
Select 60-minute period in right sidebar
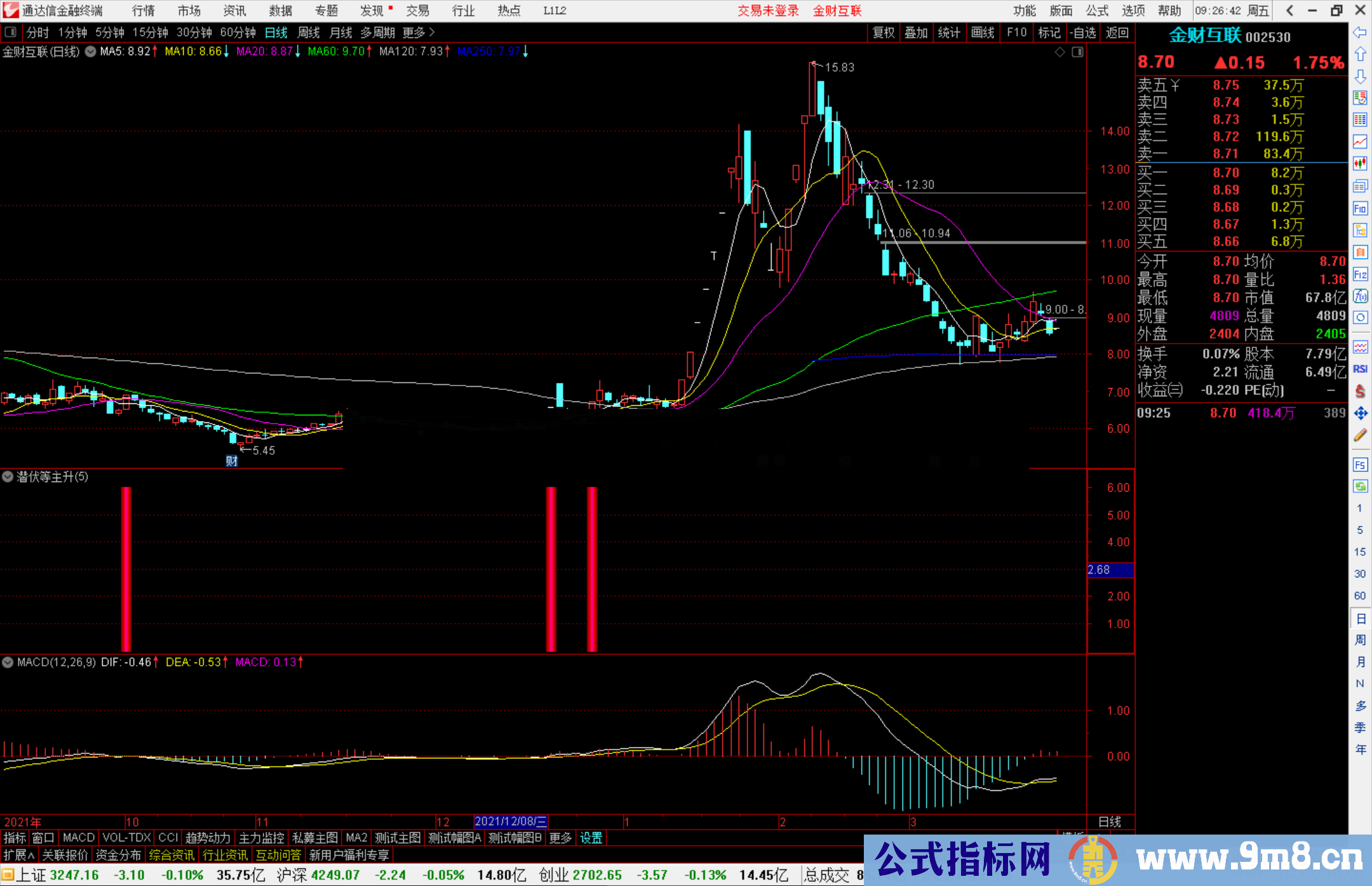1360,596
